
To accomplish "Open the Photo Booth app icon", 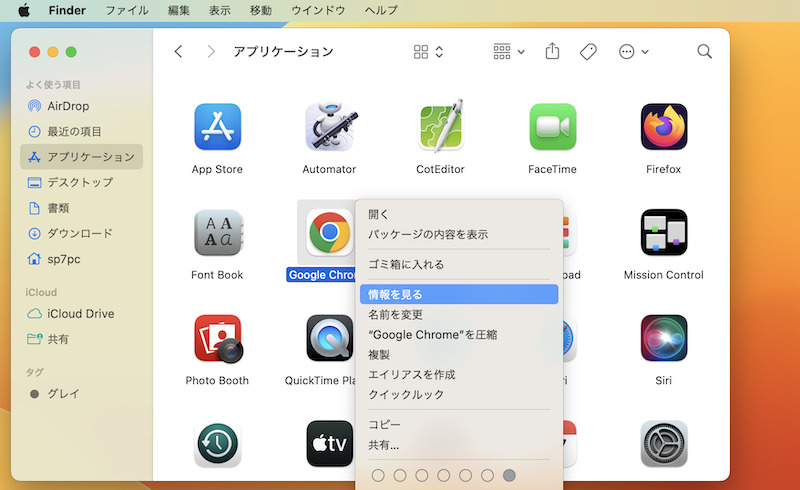I will click(217, 339).
